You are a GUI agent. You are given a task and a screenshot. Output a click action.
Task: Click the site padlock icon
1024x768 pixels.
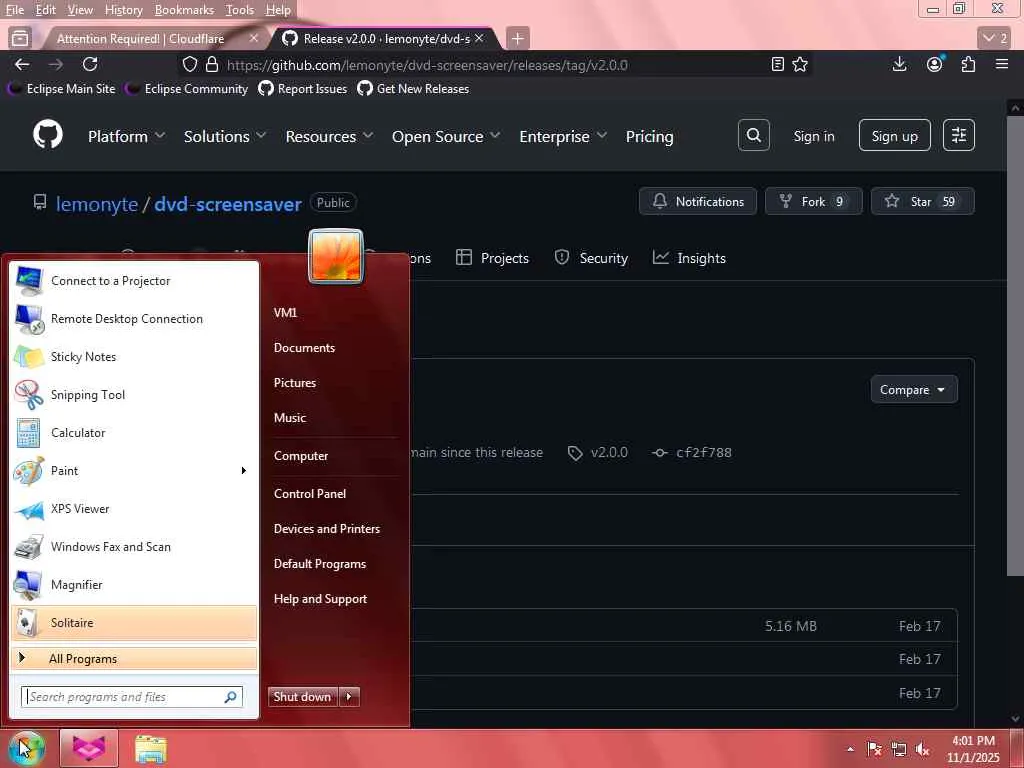(212, 65)
